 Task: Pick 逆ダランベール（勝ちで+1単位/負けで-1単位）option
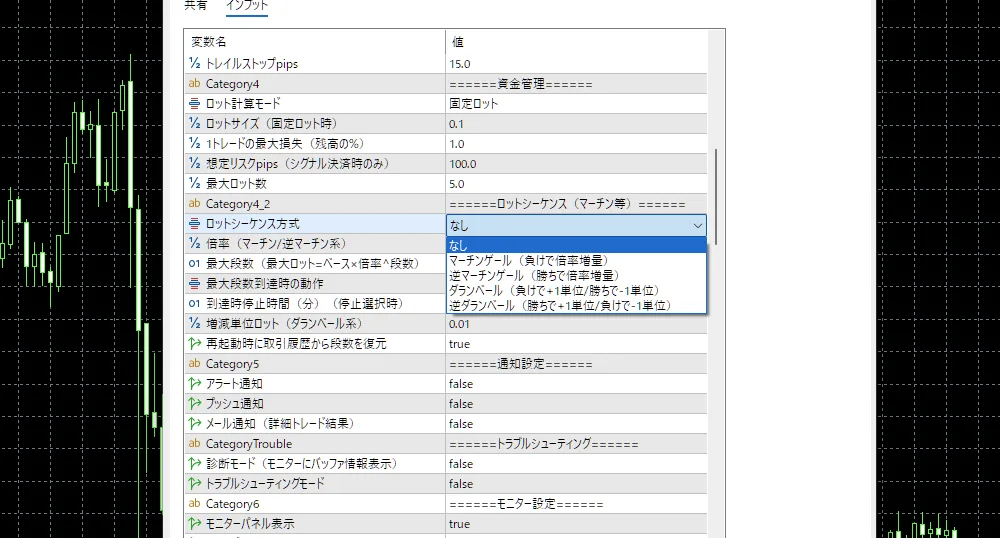point(576,306)
